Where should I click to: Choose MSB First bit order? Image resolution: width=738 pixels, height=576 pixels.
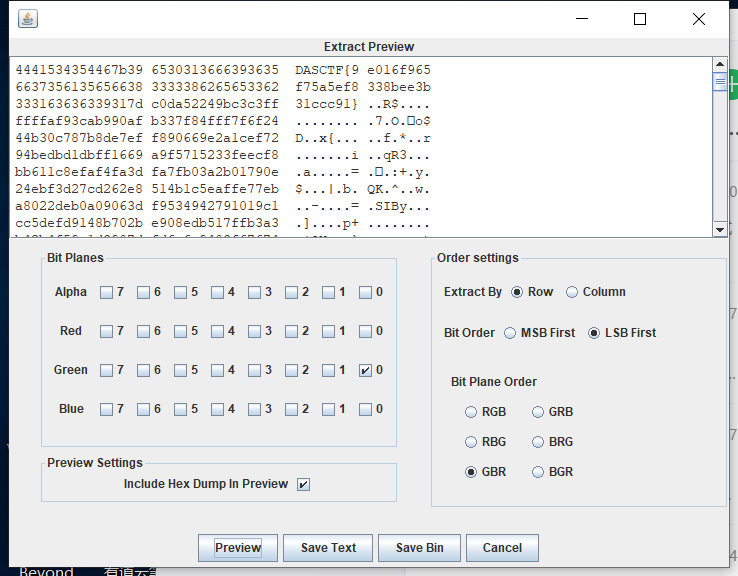click(510, 333)
